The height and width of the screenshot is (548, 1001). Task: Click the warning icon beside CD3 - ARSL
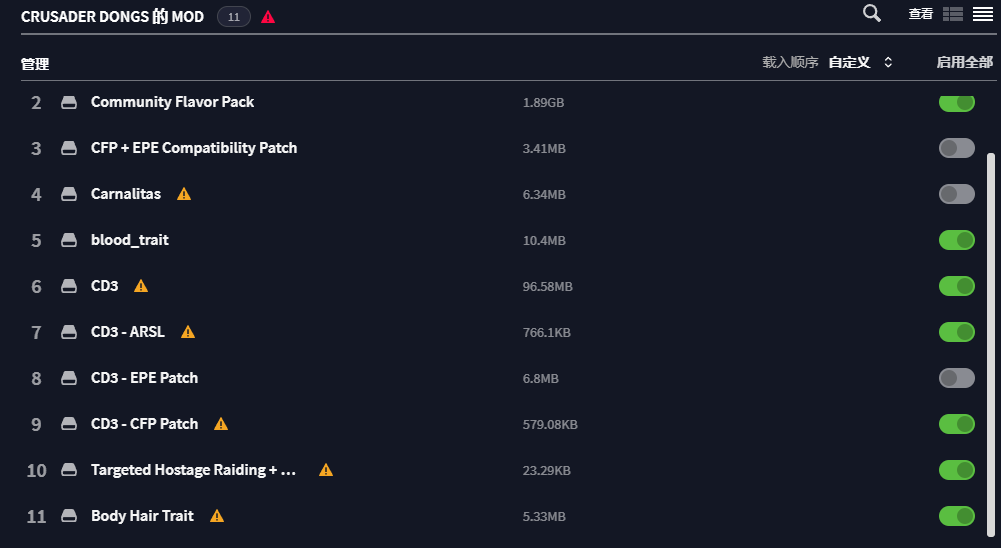(x=188, y=332)
